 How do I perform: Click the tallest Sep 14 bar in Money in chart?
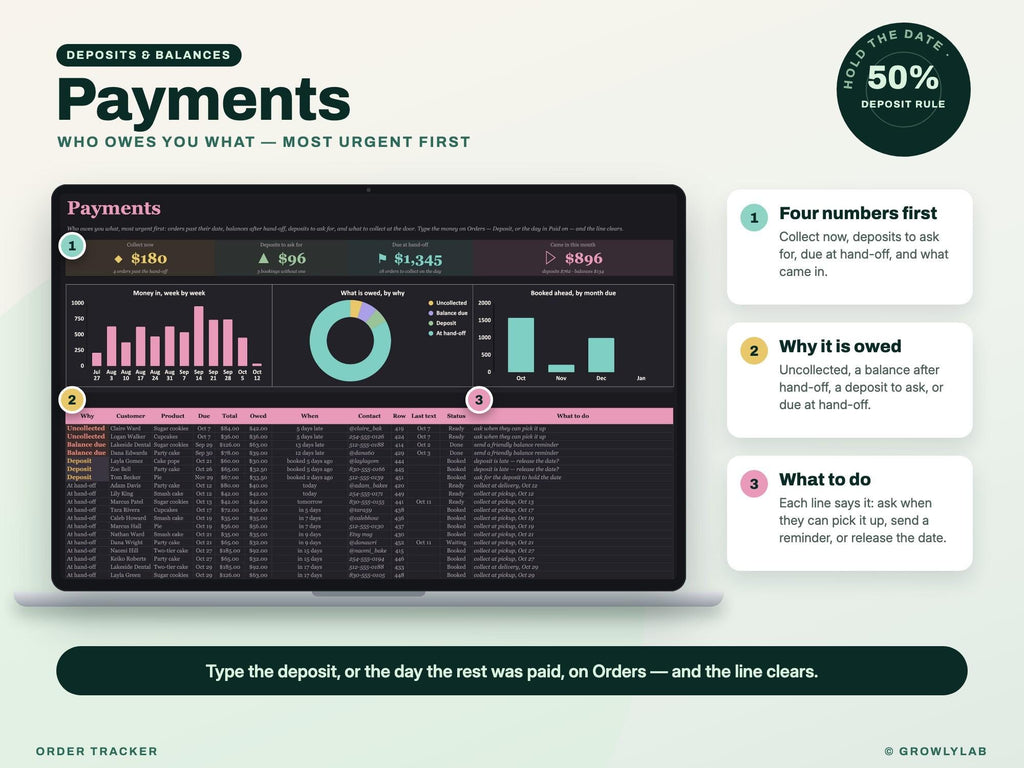coord(199,336)
